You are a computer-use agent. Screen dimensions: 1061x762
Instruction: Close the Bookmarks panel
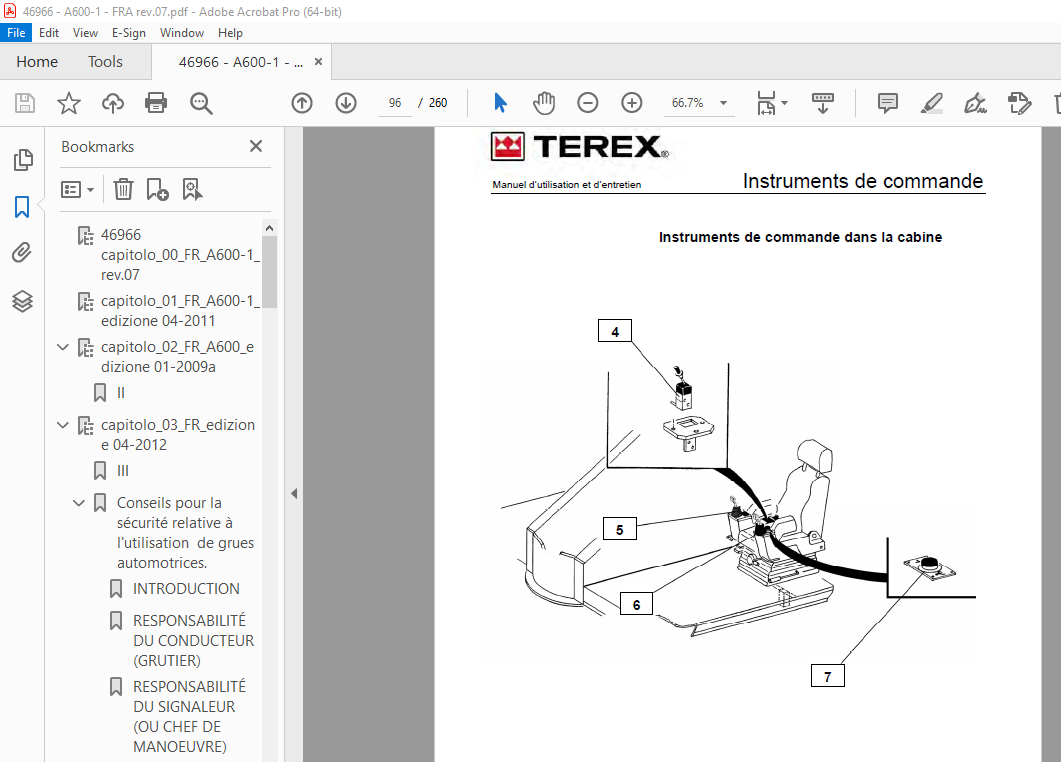(256, 146)
